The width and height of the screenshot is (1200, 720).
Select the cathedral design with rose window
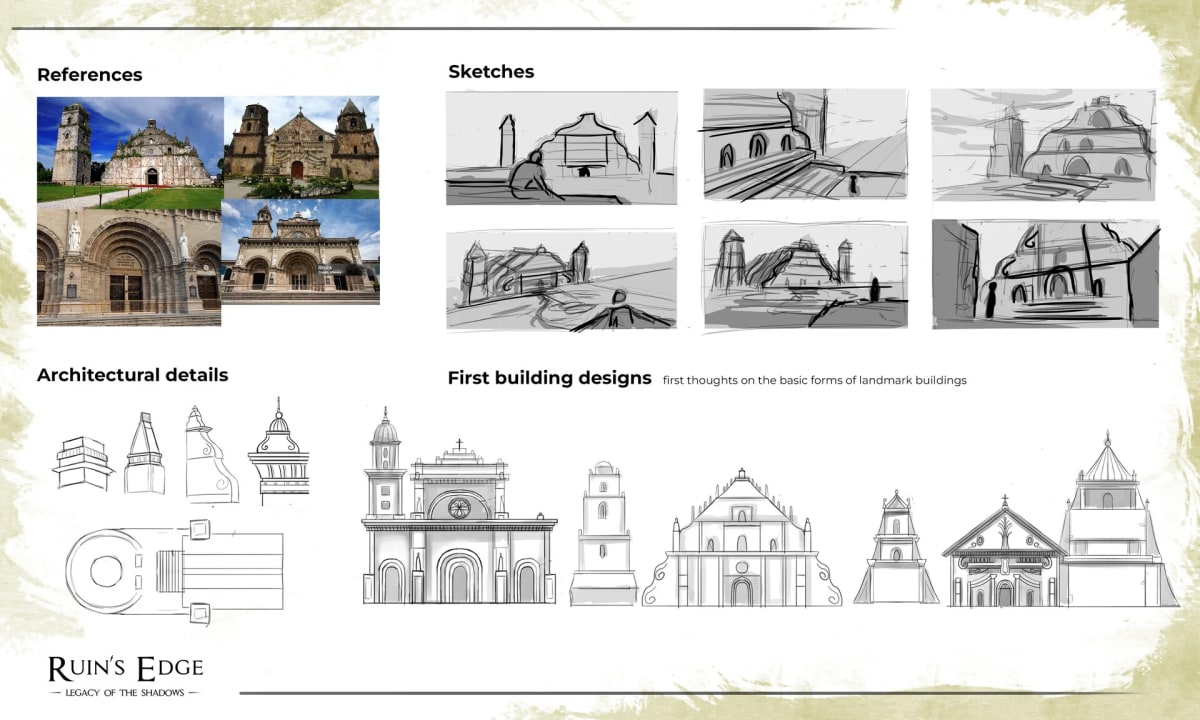coord(459,506)
